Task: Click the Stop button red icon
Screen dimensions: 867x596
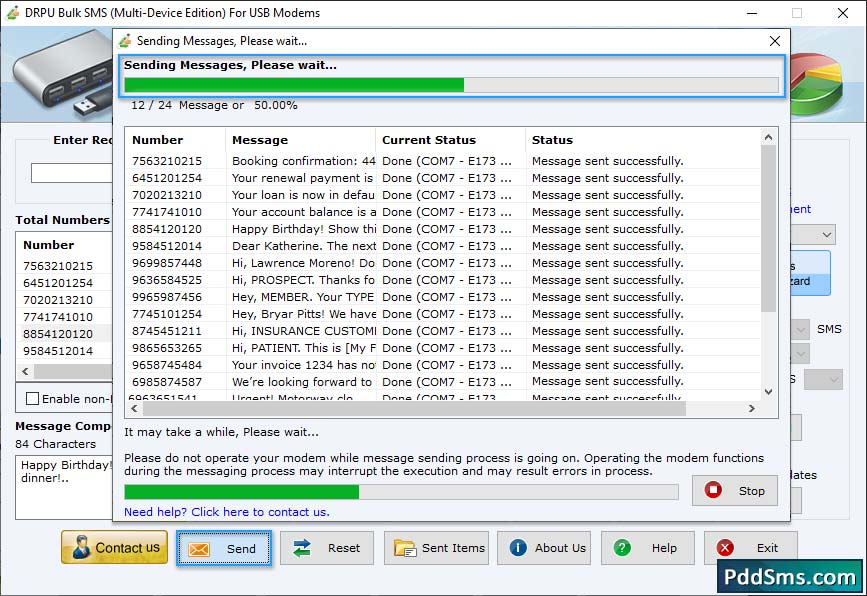Action: [x=713, y=490]
